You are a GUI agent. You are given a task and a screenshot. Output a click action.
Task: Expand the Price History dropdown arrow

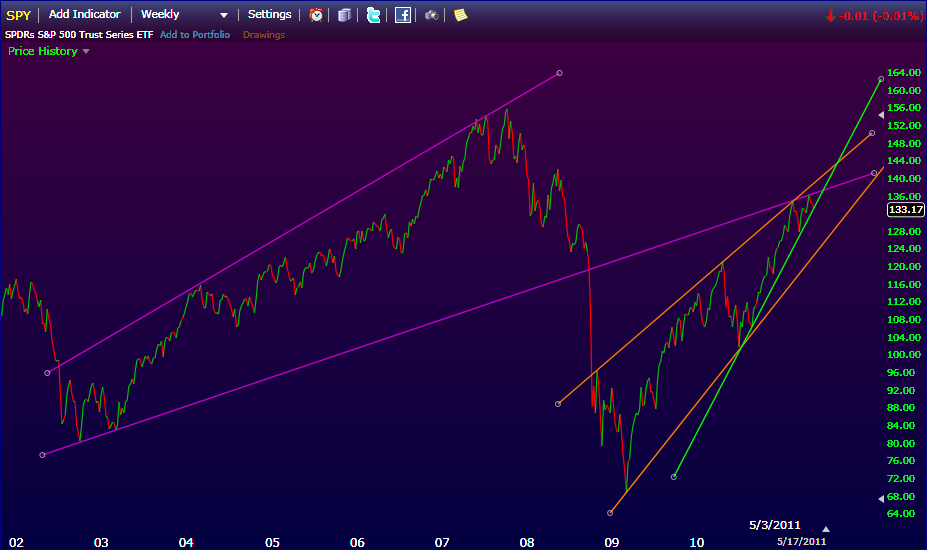(86, 51)
